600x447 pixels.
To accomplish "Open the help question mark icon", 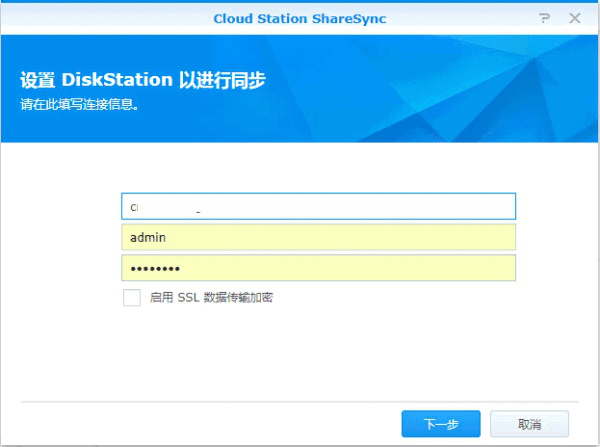I will click(x=545, y=18).
